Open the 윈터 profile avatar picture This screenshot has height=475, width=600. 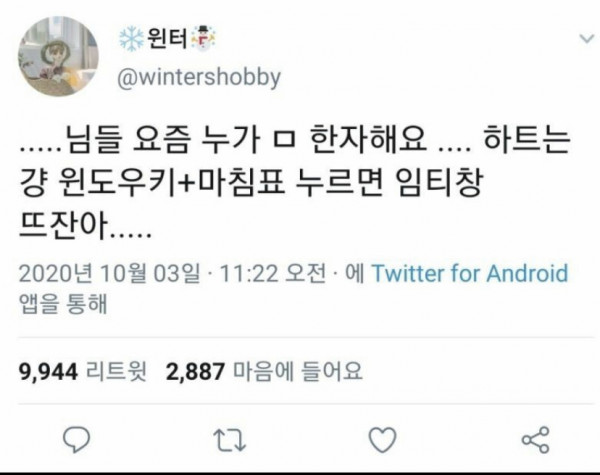coord(58,56)
